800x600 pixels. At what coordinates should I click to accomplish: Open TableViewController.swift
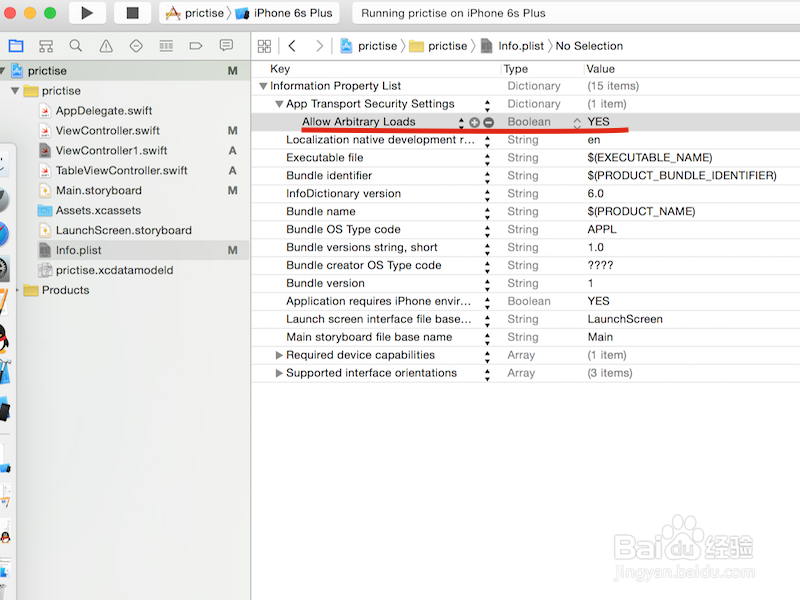(x=121, y=170)
